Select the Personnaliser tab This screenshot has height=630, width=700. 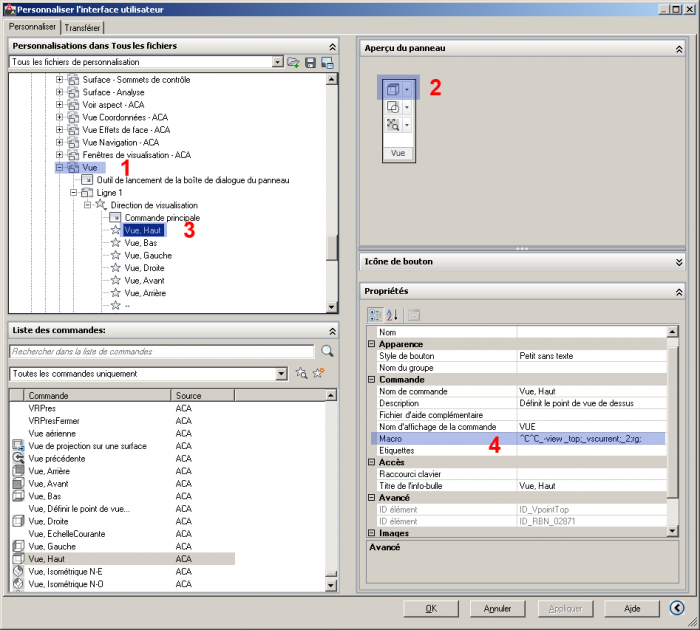point(33,27)
